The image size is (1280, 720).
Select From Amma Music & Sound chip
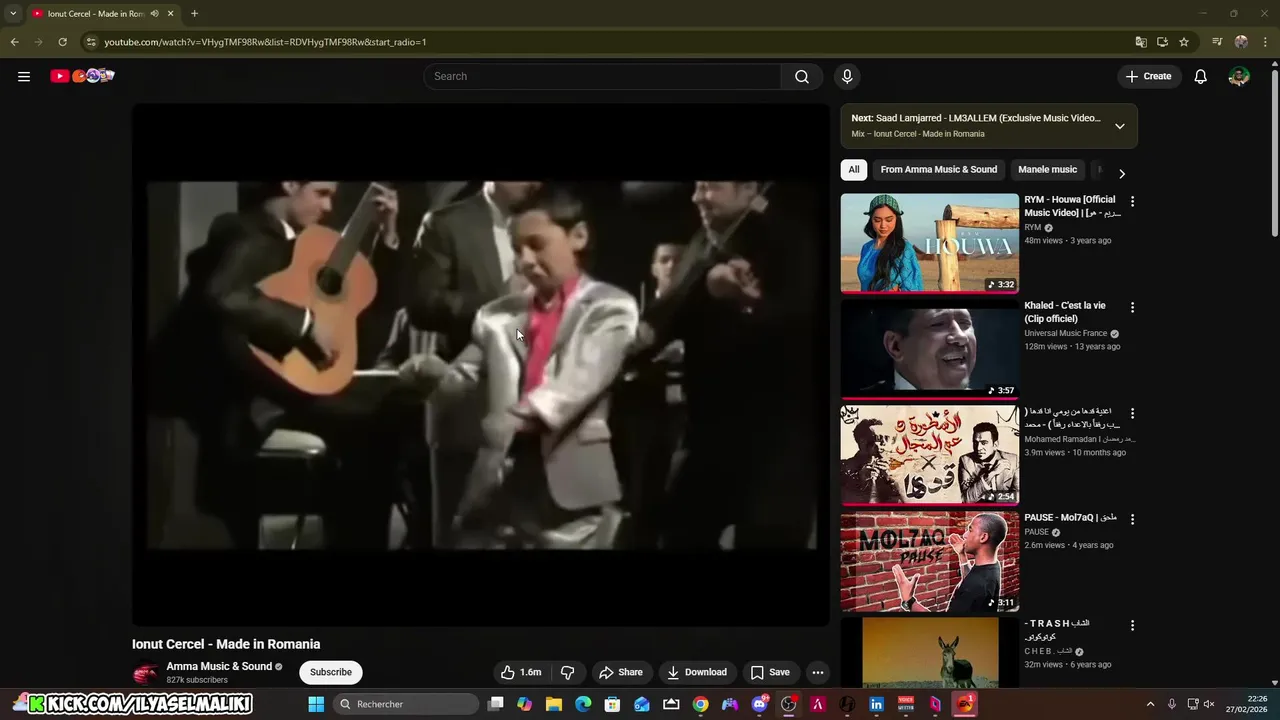click(939, 170)
